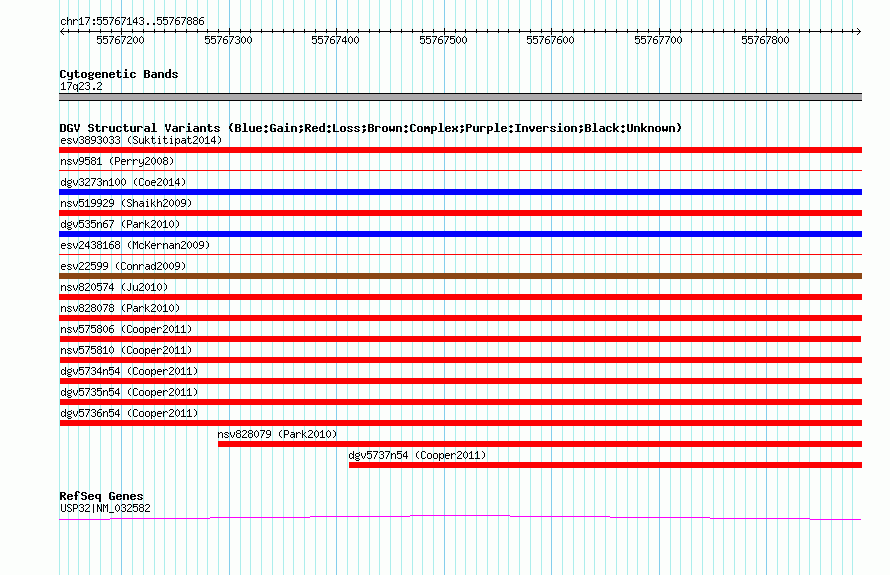Click the gray 17q23.2 cytogenetic band bar
This screenshot has height=575, width=890.
coord(460,97)
